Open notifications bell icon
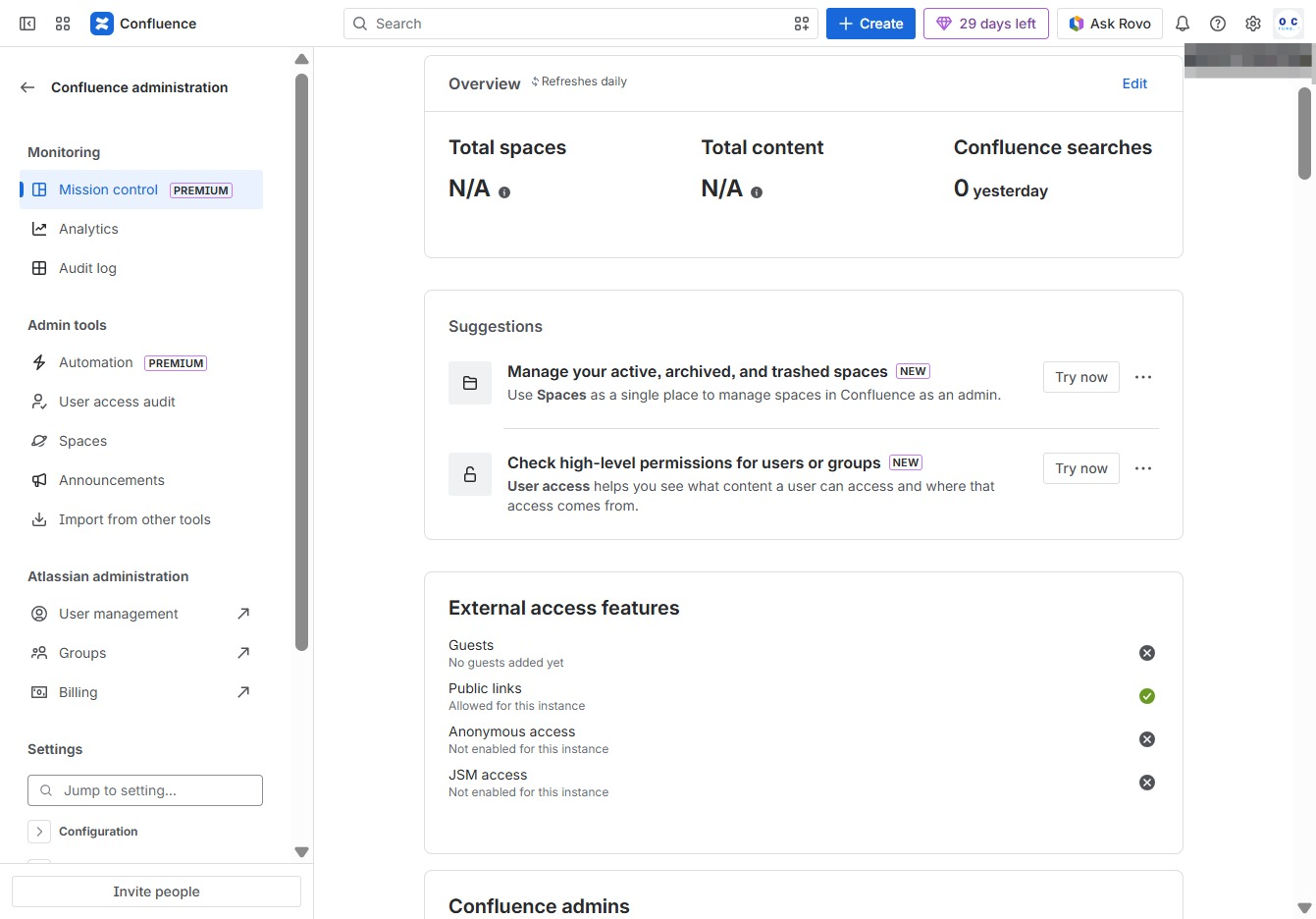The height and width of the screenshot is (919, 1316). [x=1183, y=24]
